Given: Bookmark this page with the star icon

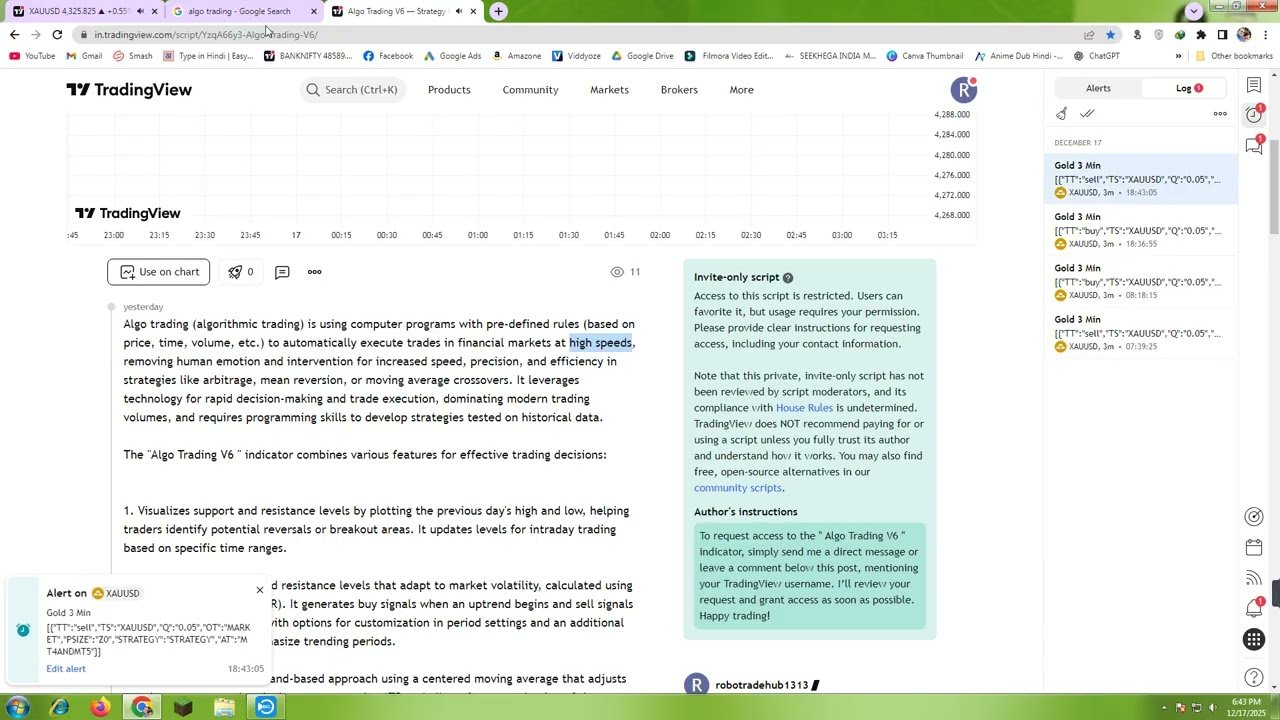Looking at the screenshot, I should tap(1110, 34).
